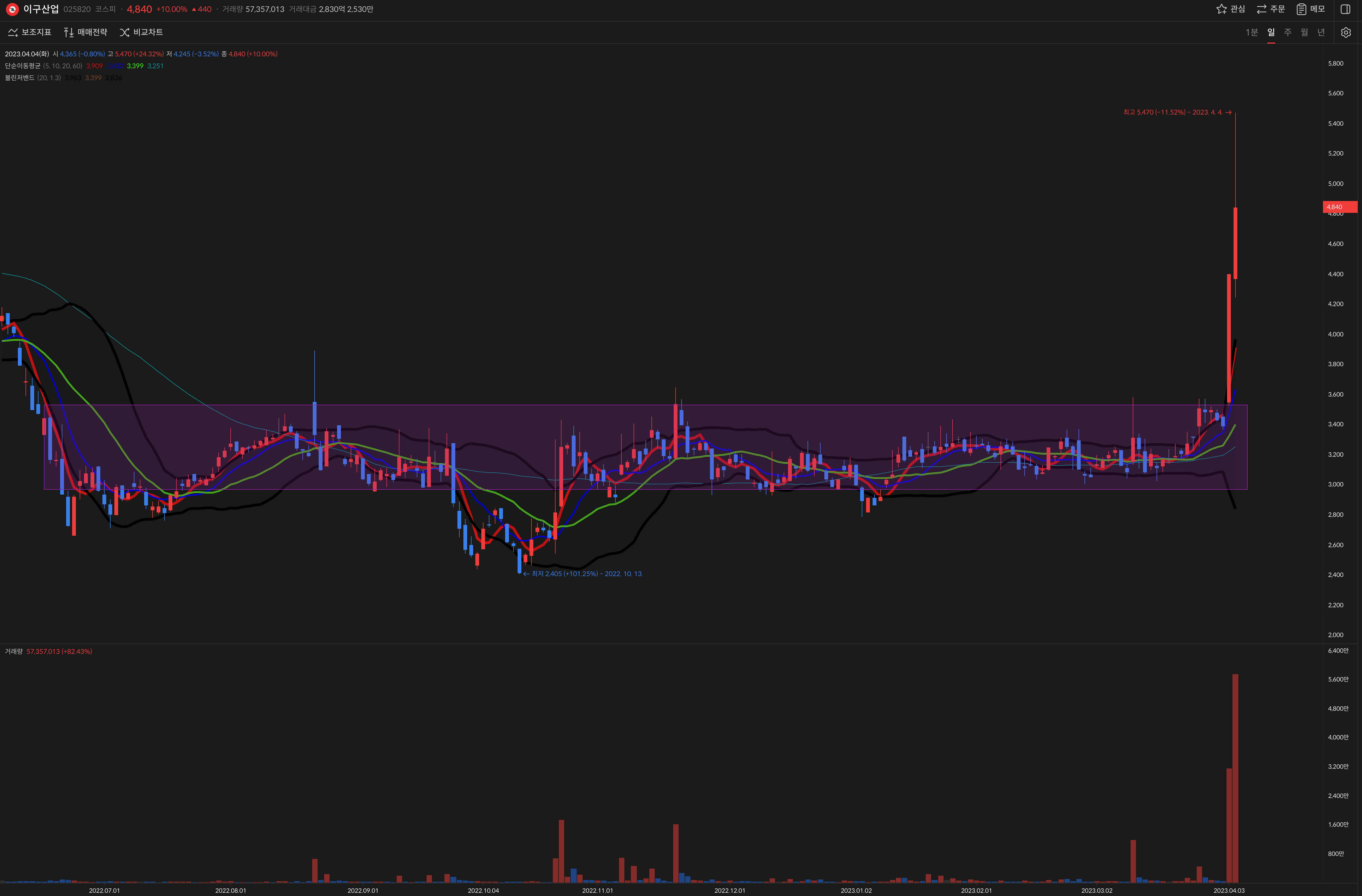Image resolution: width=1362 pixels, height=896 pixels.
Task: Open the 주문 order panel
Action: coord(1271,9)
